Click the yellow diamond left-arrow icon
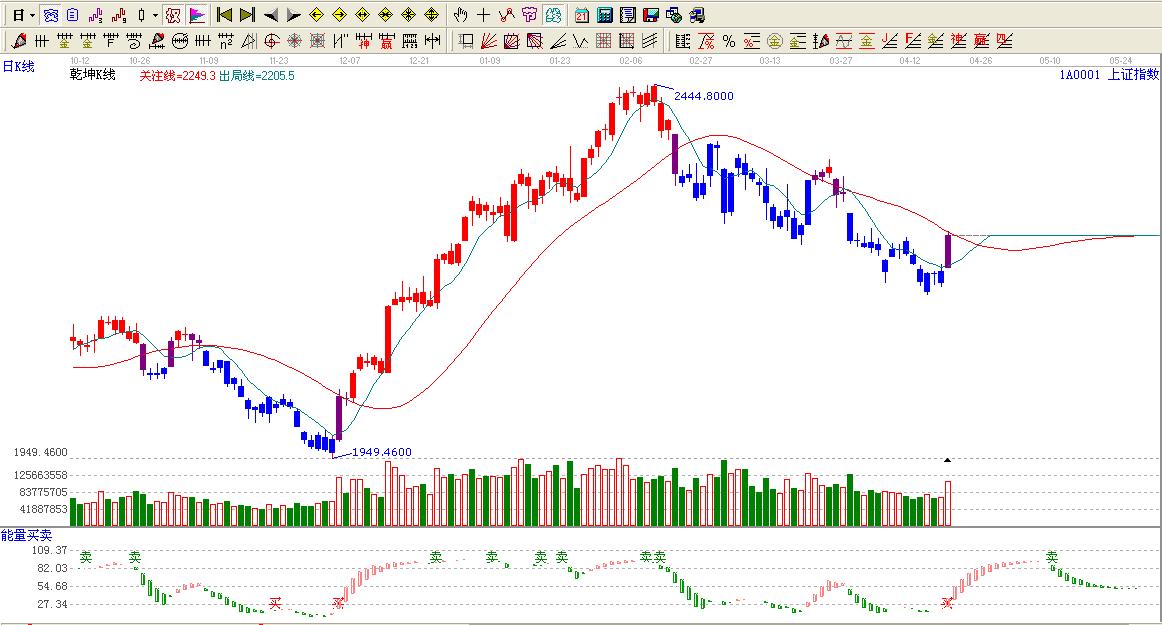 tap(316, 15)
